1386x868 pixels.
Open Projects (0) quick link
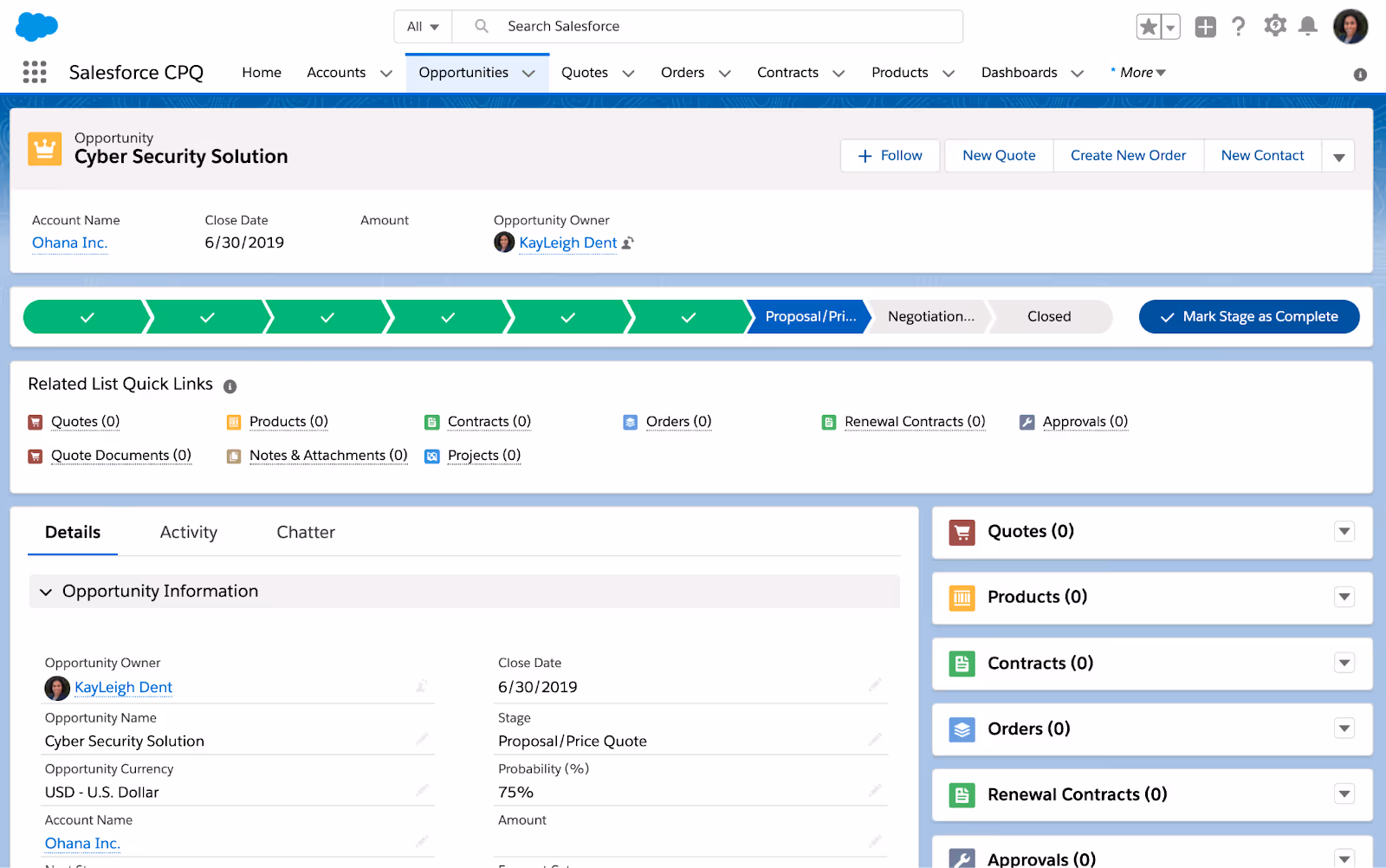pos(484,456)
